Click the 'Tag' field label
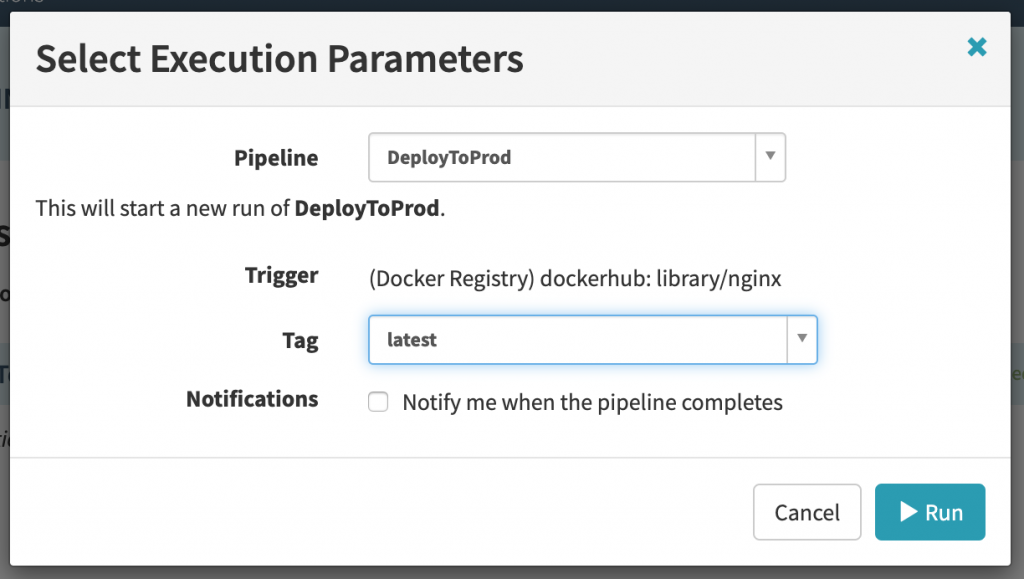The width and height of the screenshot is (1024, 579). pos(300,341)
